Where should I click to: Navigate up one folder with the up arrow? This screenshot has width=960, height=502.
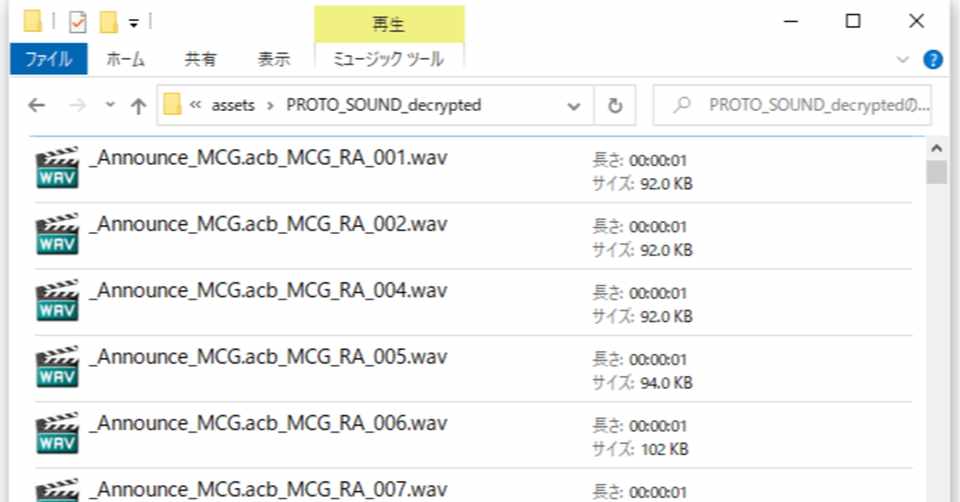(x=138, y=106)
